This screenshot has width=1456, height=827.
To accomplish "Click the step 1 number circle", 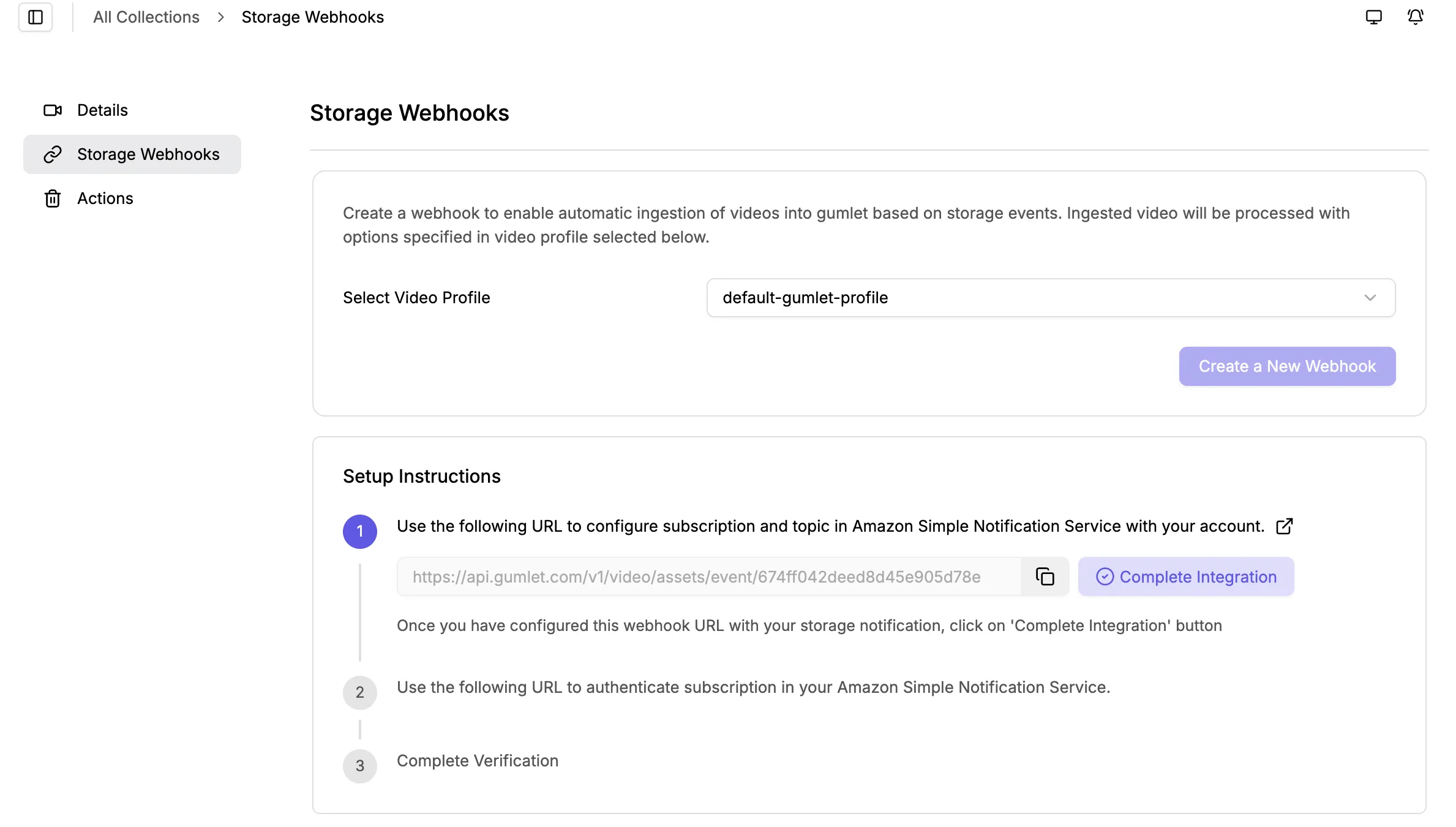I will click(x=360, y=531).
